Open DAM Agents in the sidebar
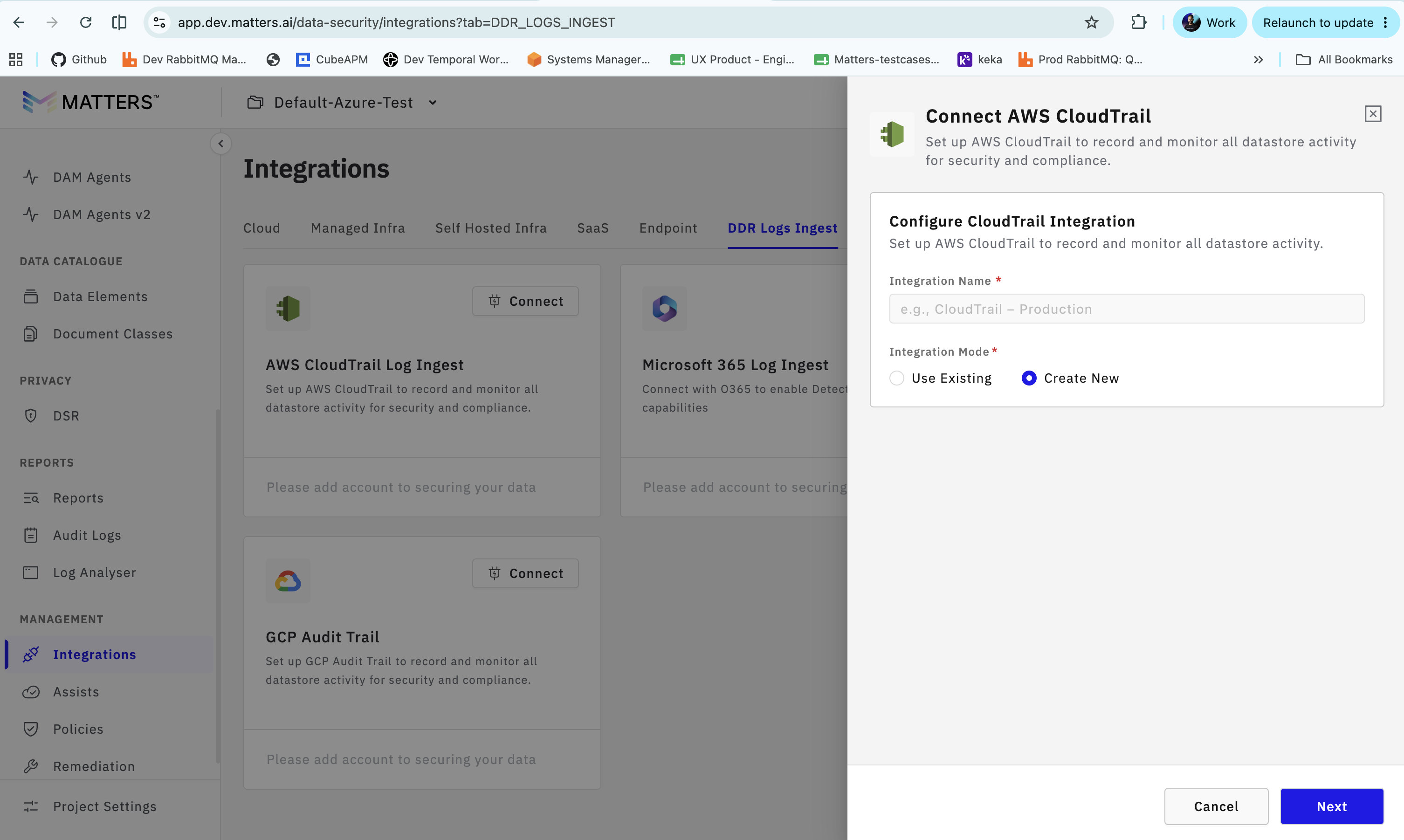 point(92,177)
